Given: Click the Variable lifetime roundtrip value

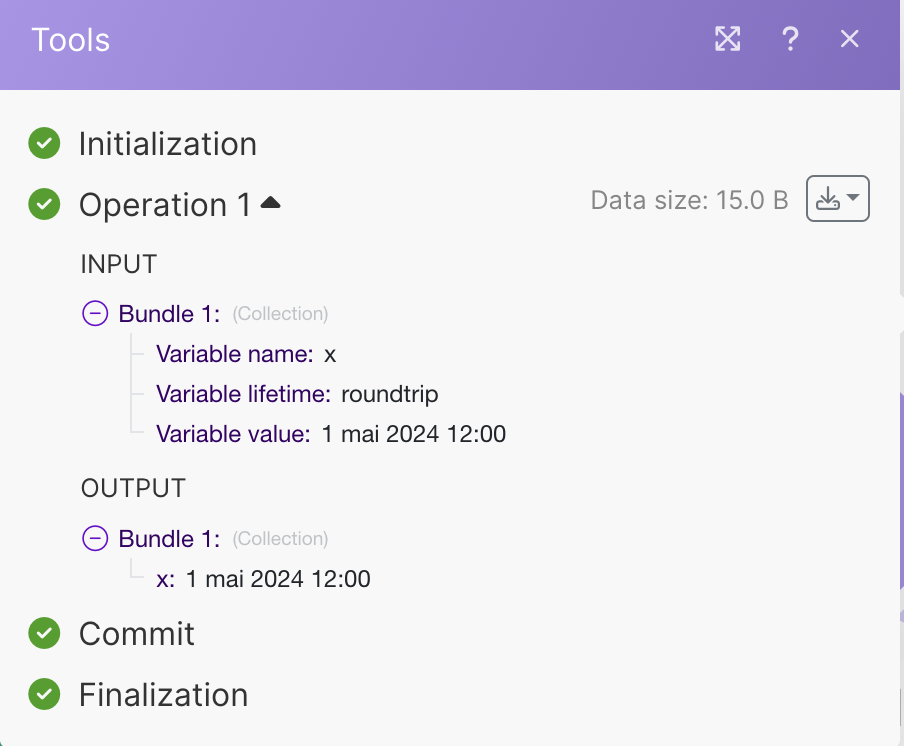Looking at the screenshot, I should pyautogui.click(x=389, y=394).
